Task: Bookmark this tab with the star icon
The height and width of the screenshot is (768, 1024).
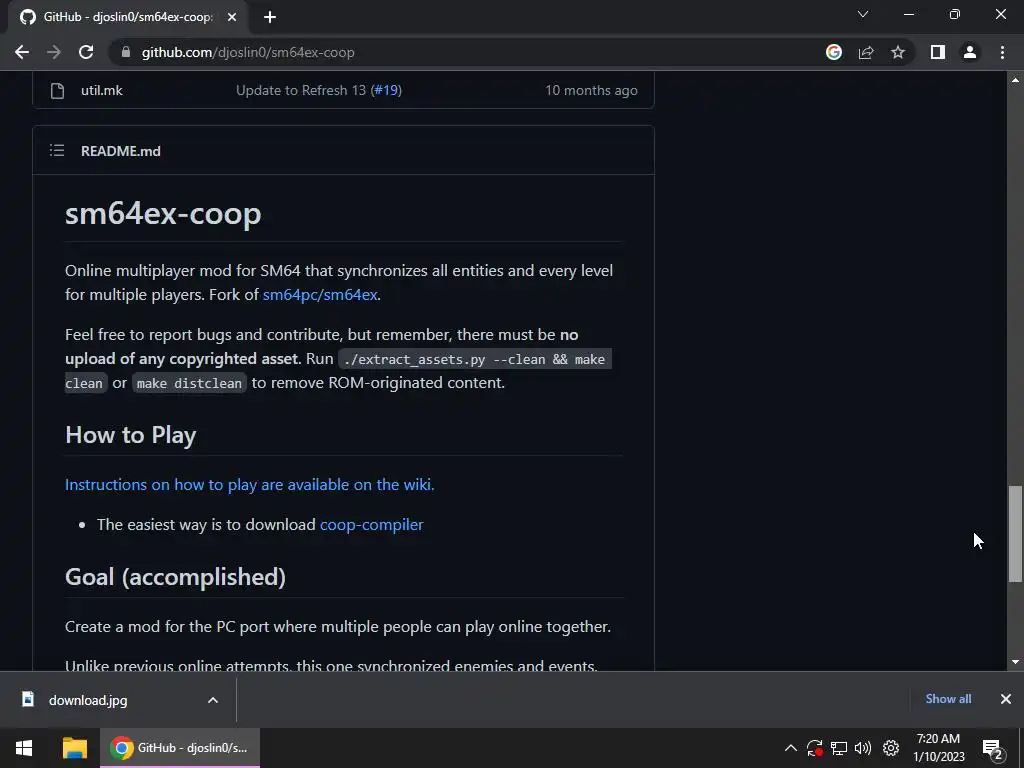Action: pos(898,52)
